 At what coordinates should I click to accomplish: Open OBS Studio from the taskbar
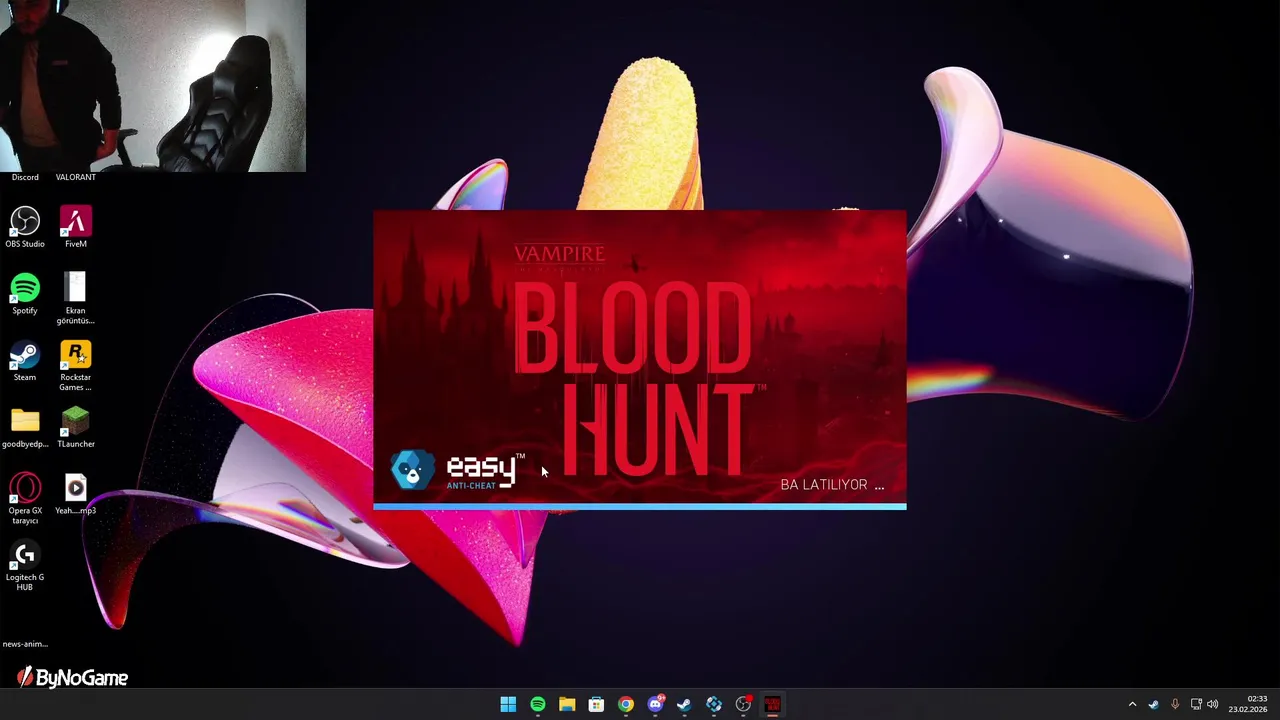coord(743,705)
